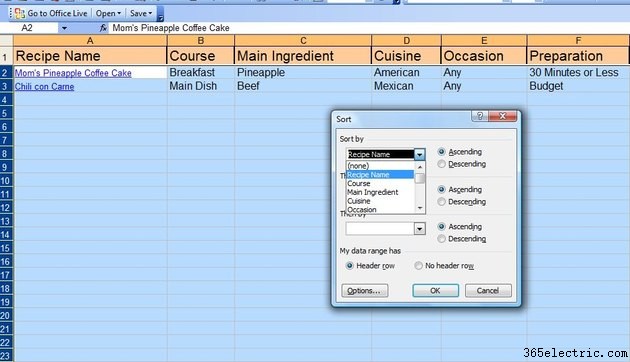Cancel the Sort dialog
The height and width of the screenshot is (362, 630).
[x=488, y=290]
